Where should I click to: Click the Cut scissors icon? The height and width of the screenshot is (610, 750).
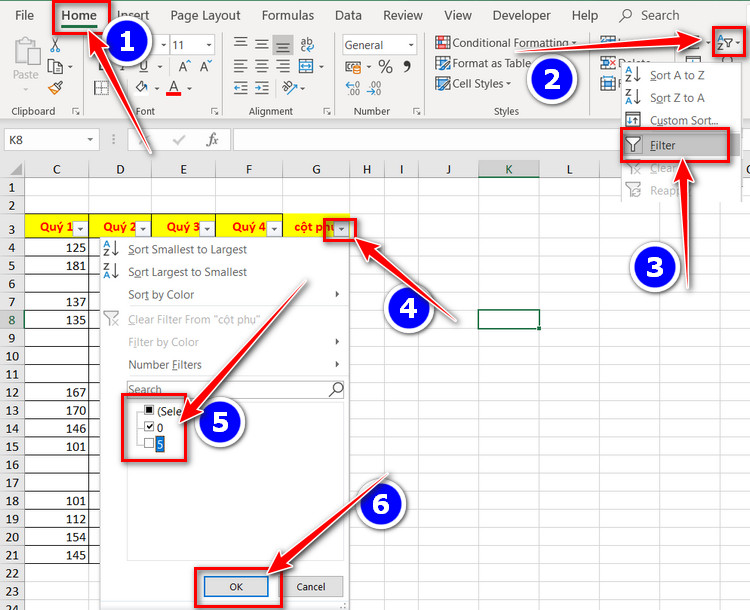pos(55,45)
